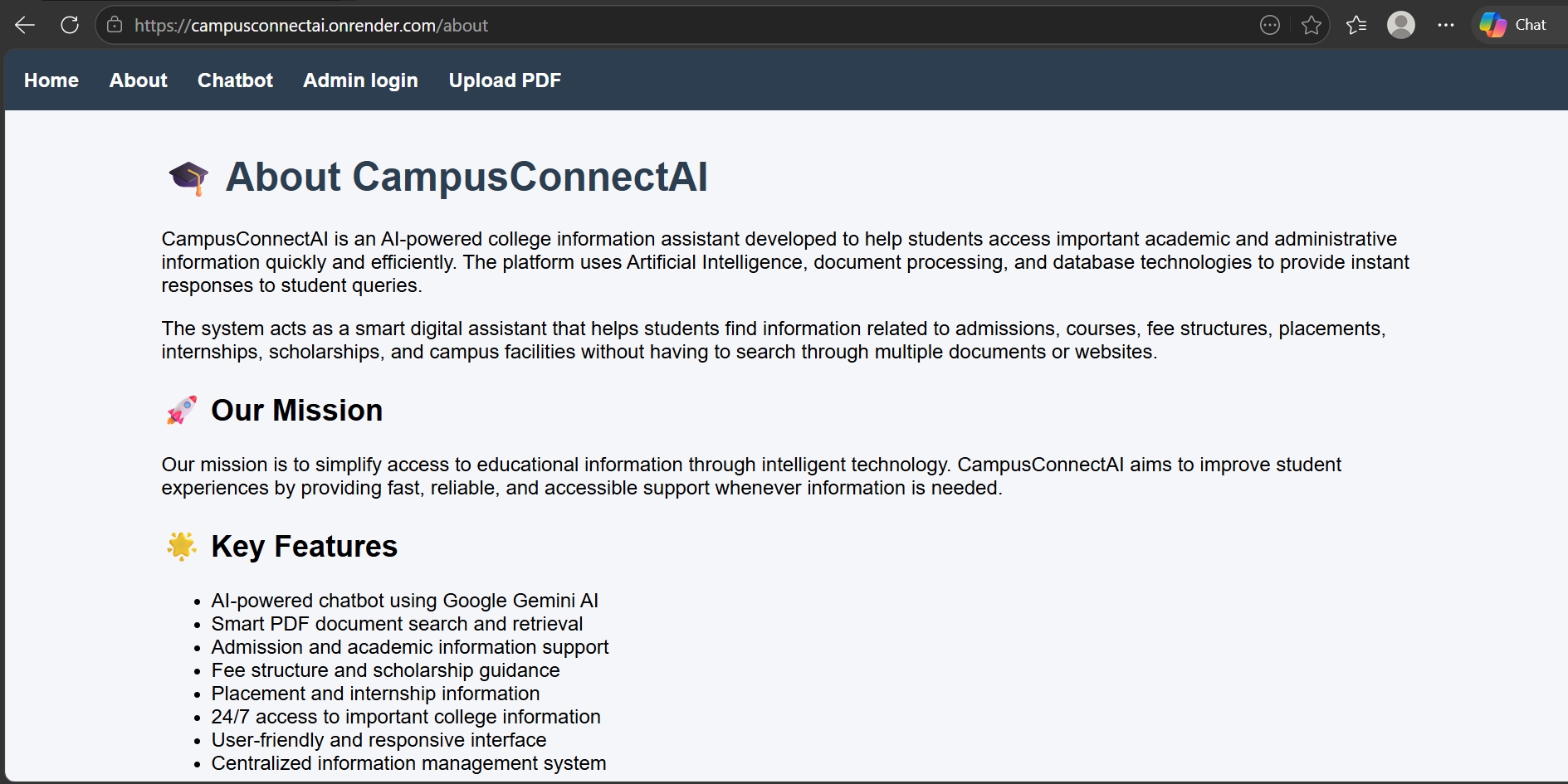Open the Chatbot page
The image size is (1568, 784).
(x=235, y=80)
